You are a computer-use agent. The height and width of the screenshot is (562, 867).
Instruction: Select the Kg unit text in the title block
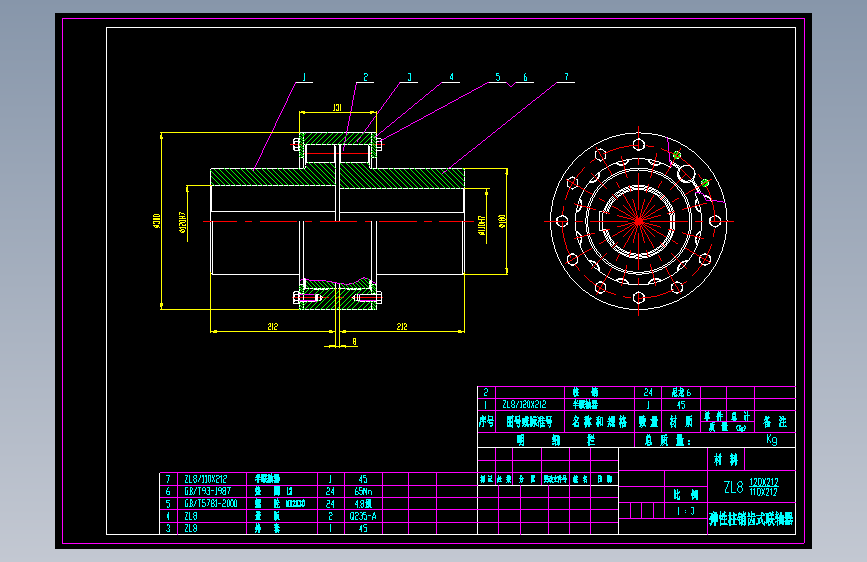[772, 440]
